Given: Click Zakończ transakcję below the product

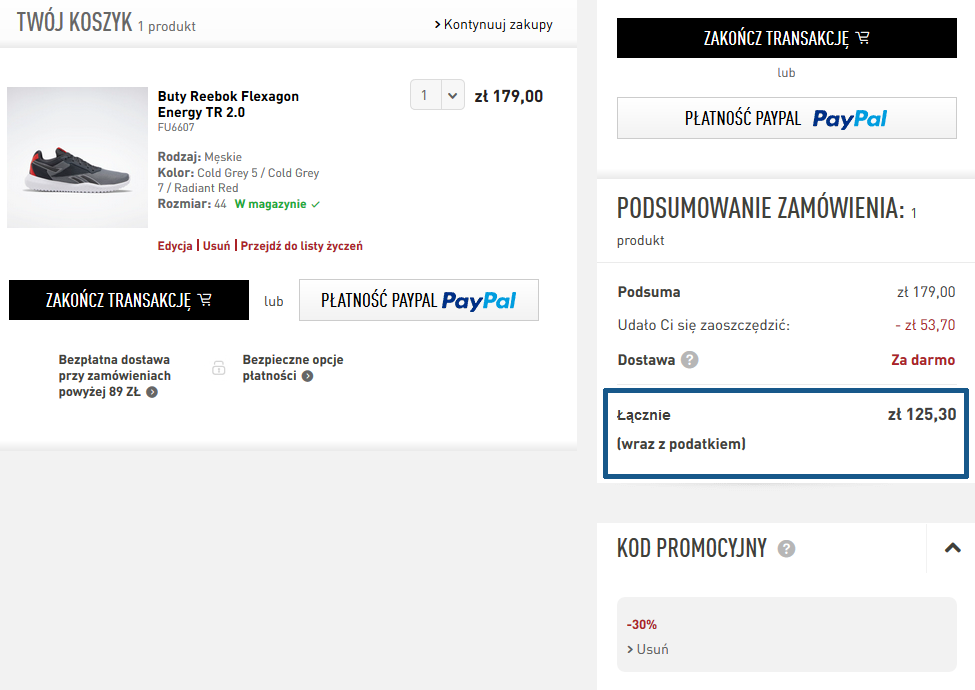Looking at the screenshot, I should click(129, 300).
